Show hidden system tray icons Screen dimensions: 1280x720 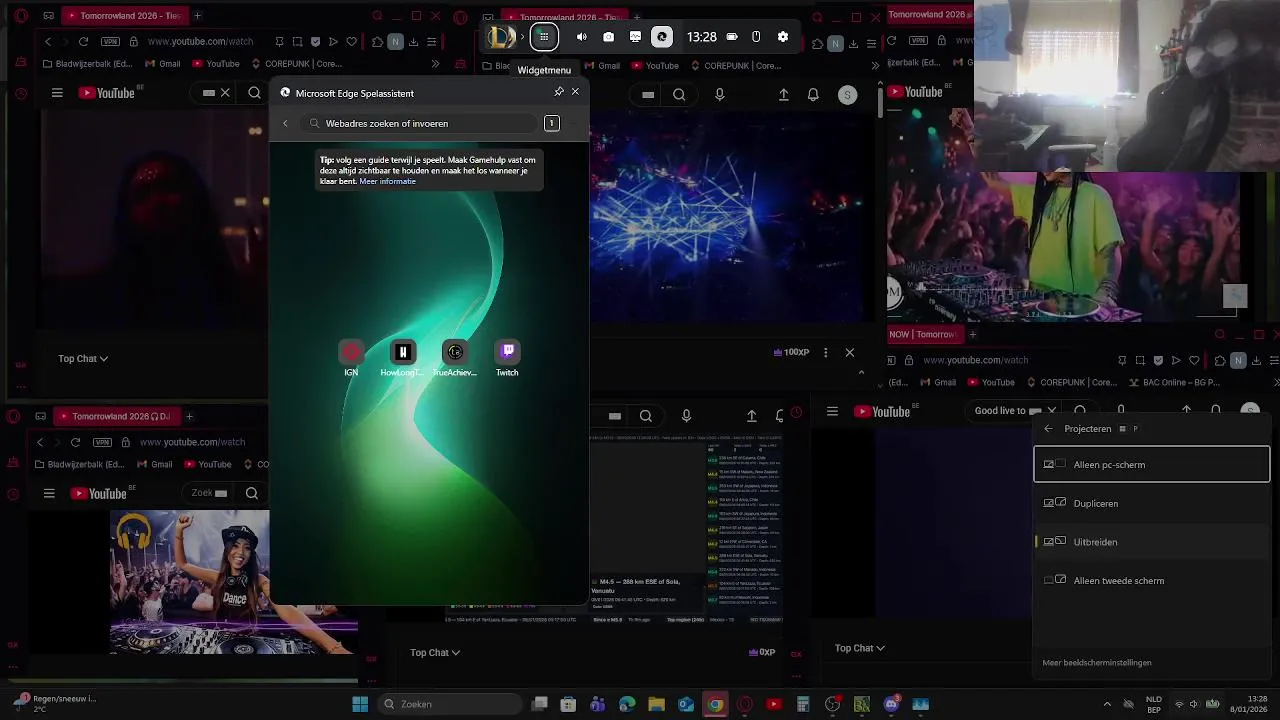pos(1106,704)
